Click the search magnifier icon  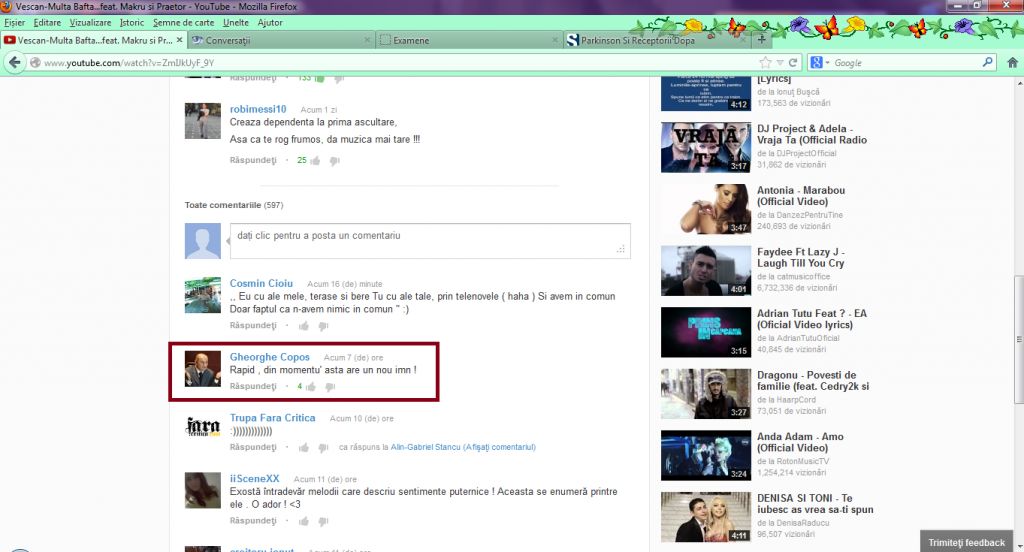coord(987,62)
